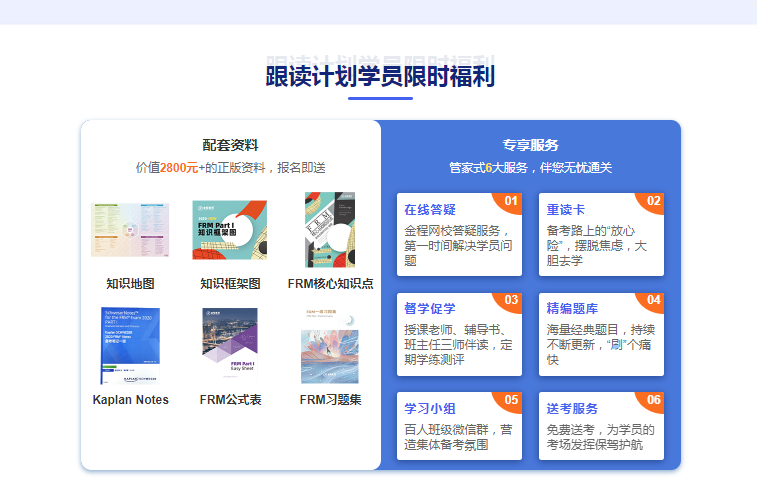757x483 pixels.
Task: Click the orange 06 corner badge
Action: pyautogui.click(x=652, y=400)
